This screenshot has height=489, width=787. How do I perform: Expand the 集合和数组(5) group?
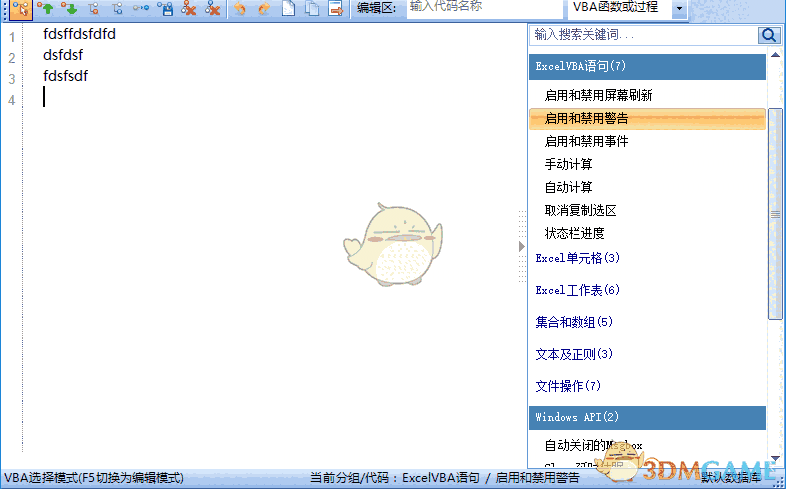[x=574, y=322]
